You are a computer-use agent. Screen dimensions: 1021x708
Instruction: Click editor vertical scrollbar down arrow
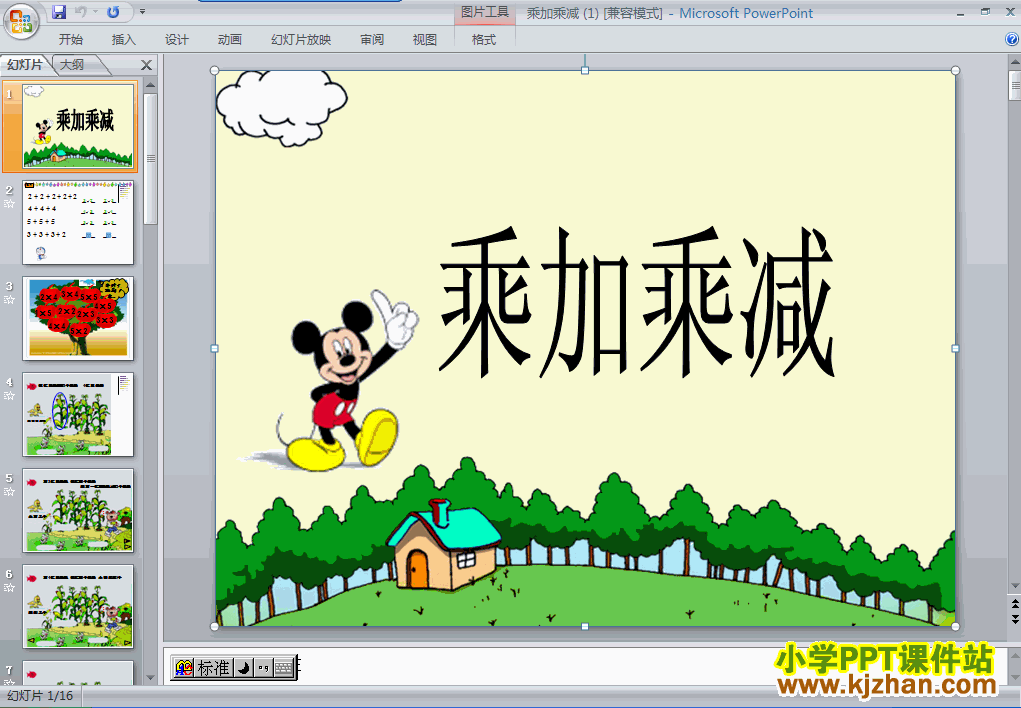tap(1014, 586)
